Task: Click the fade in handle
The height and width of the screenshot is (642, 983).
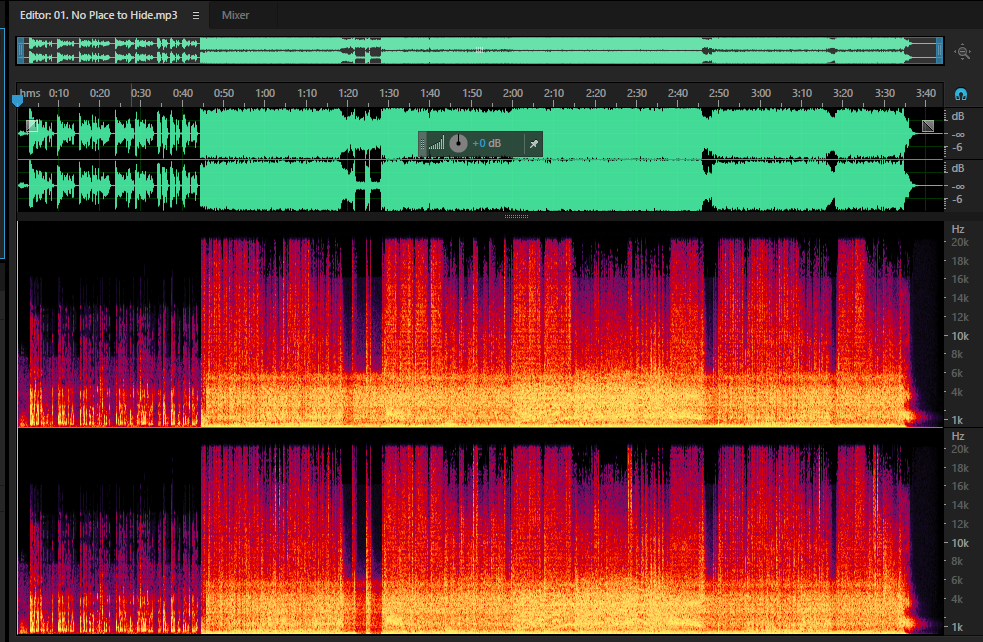Action: pos(32,126)
